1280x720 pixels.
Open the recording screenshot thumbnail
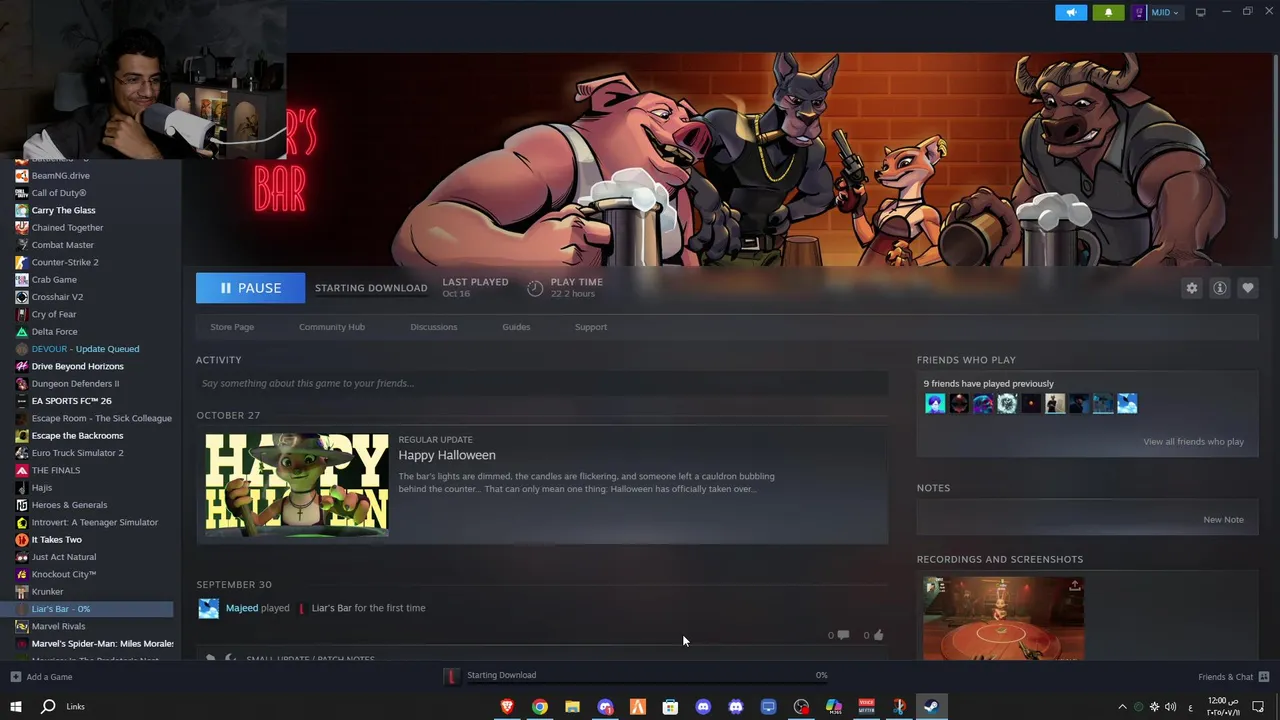(1003, 618)
